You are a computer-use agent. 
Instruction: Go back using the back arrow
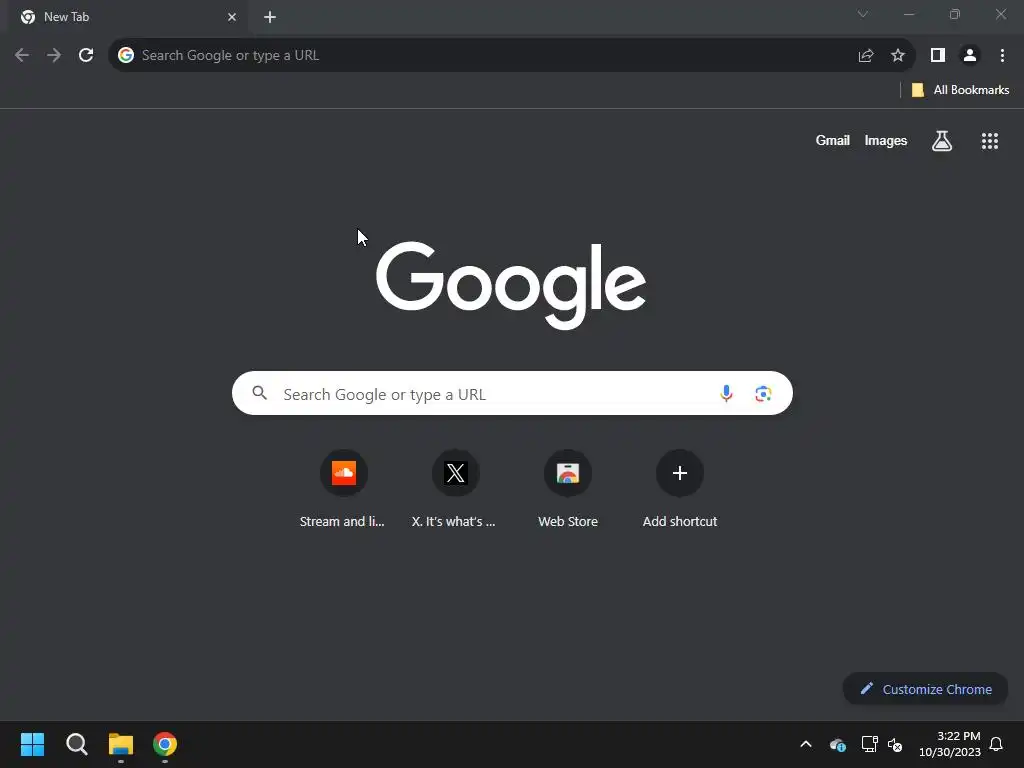(x=22, y=56)
